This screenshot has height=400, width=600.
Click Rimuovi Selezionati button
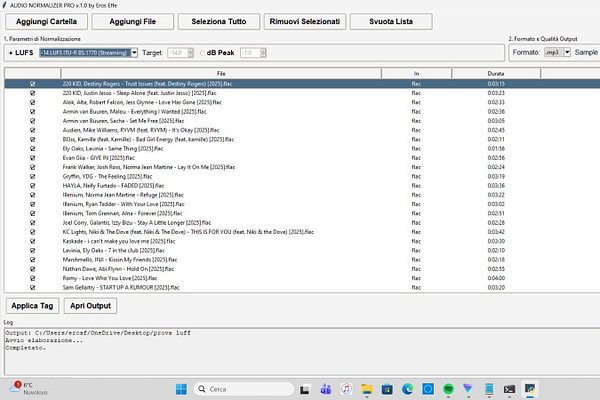305,22
